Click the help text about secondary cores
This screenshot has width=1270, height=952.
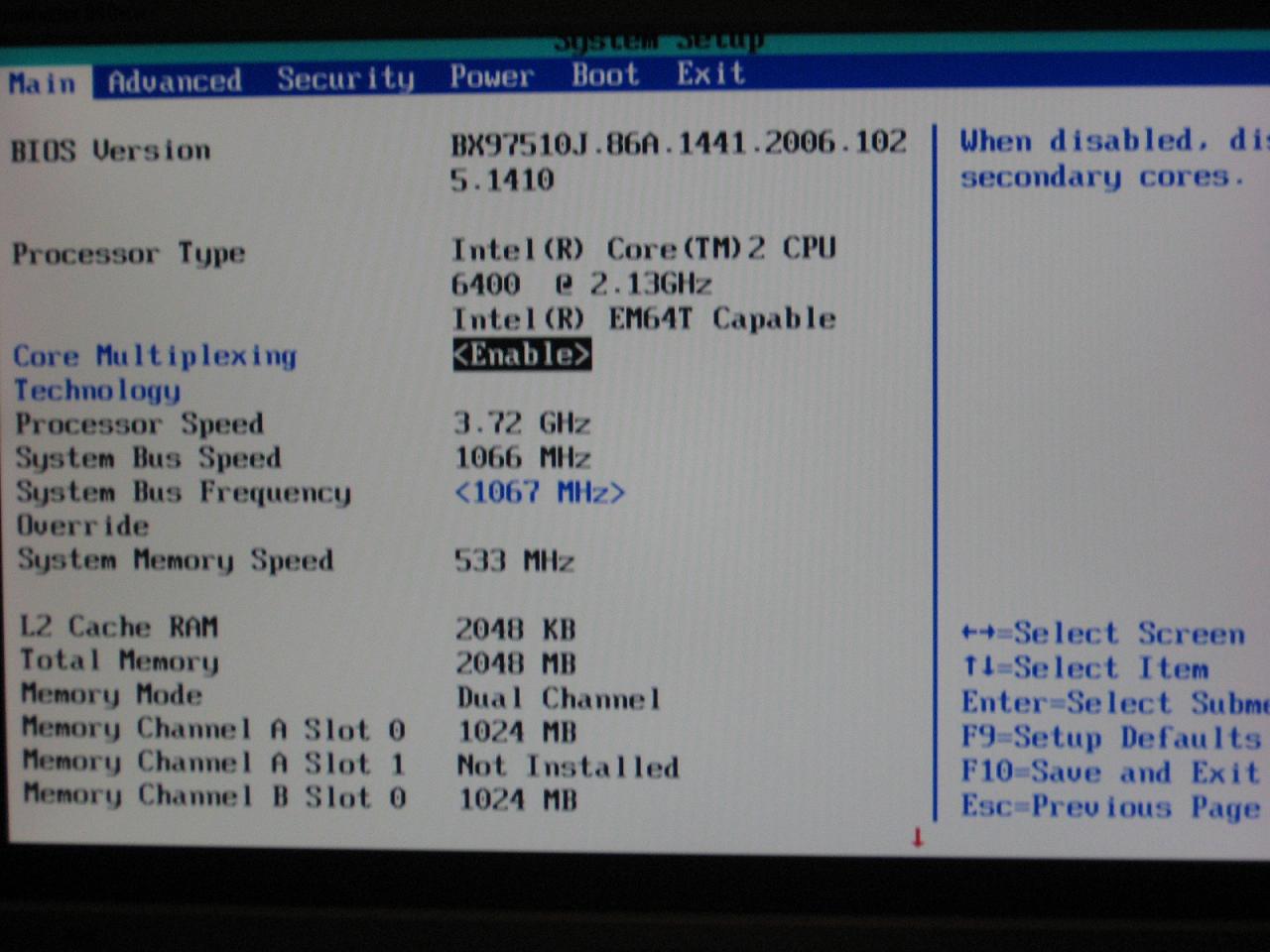pyautogui.click(x=1113, y=159)
